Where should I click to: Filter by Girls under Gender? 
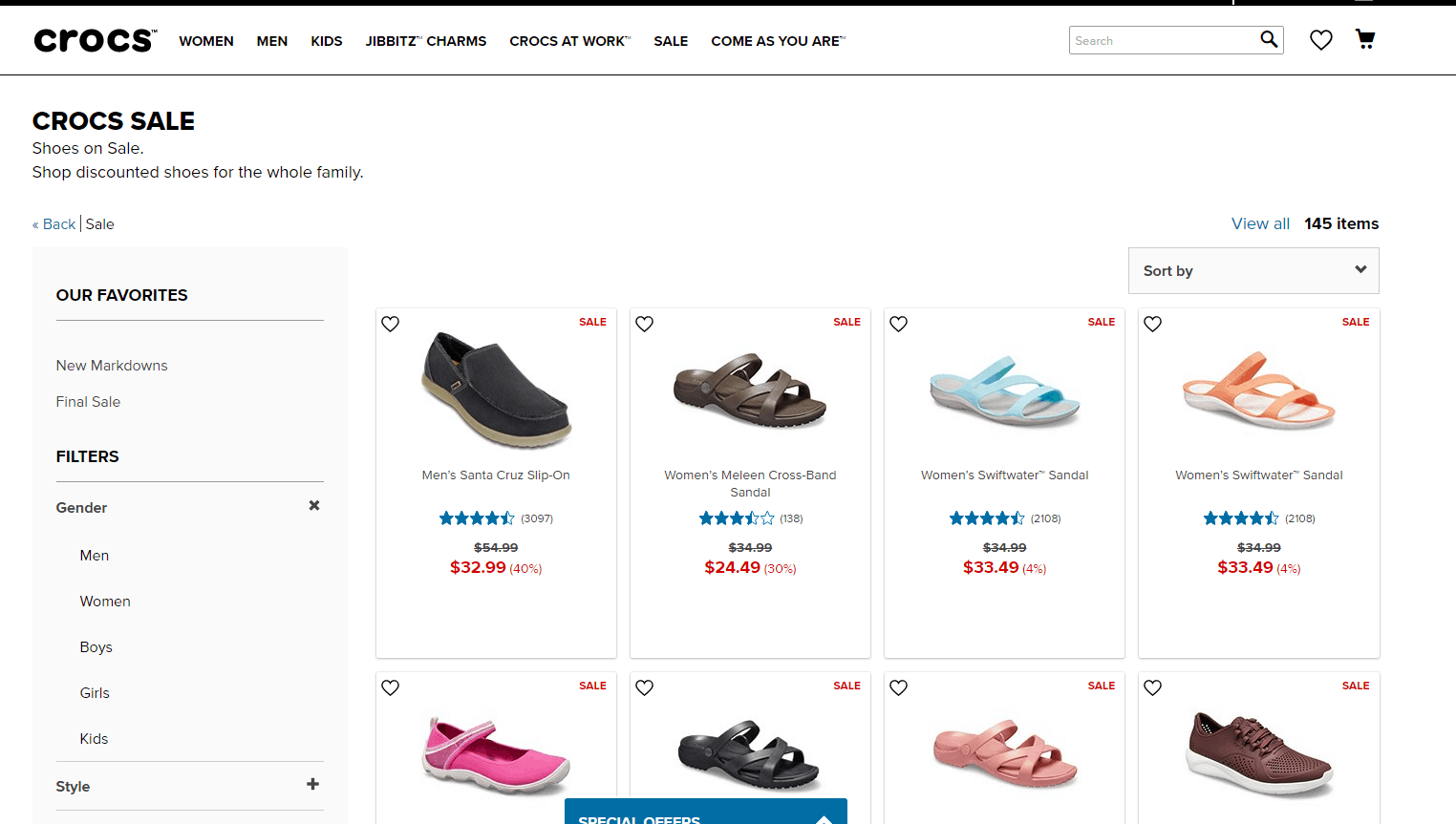click(x=95, y=693)
